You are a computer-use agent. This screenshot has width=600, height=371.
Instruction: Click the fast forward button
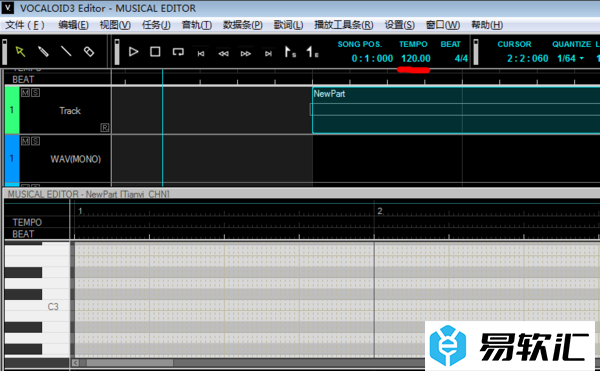[x=246, y=54]
